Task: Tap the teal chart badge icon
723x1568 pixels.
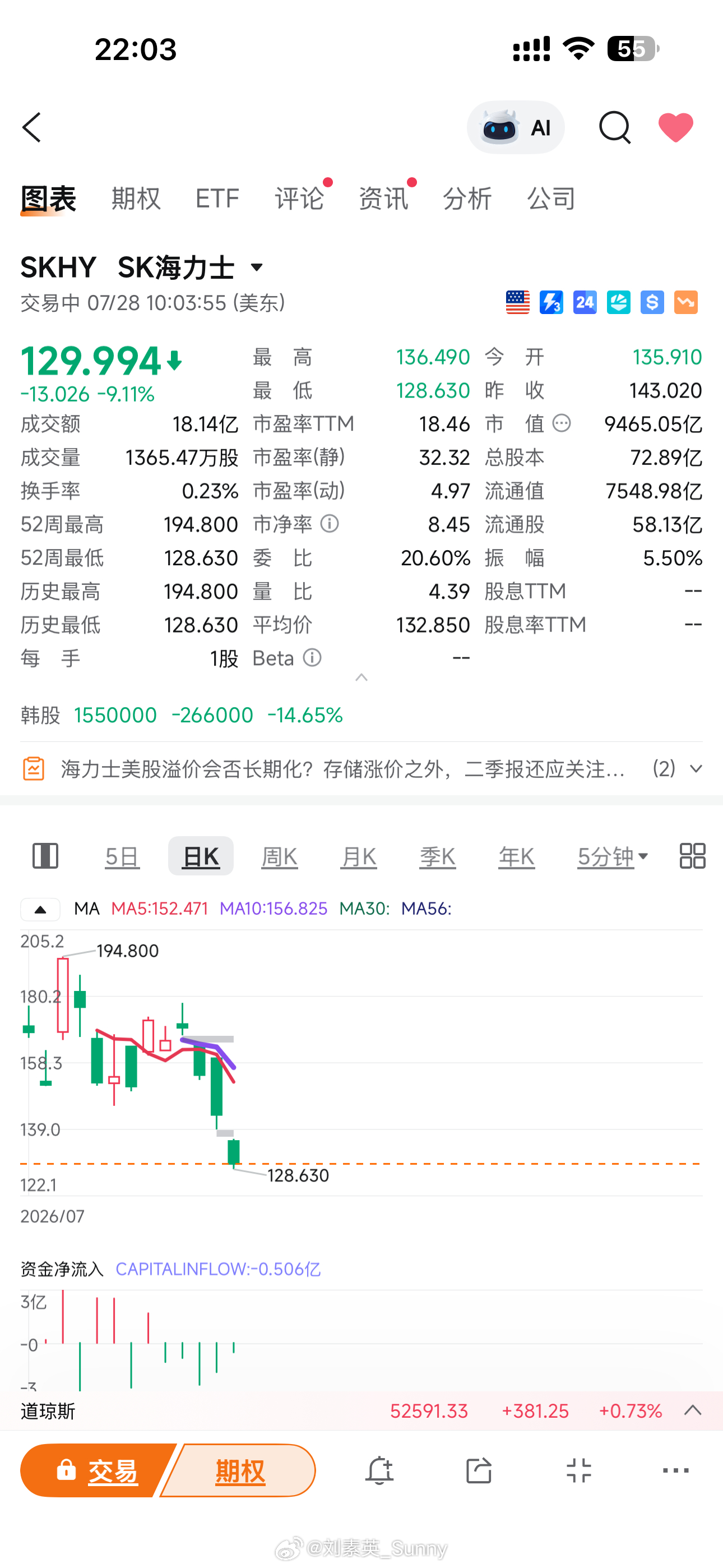Action: point(618,302)
